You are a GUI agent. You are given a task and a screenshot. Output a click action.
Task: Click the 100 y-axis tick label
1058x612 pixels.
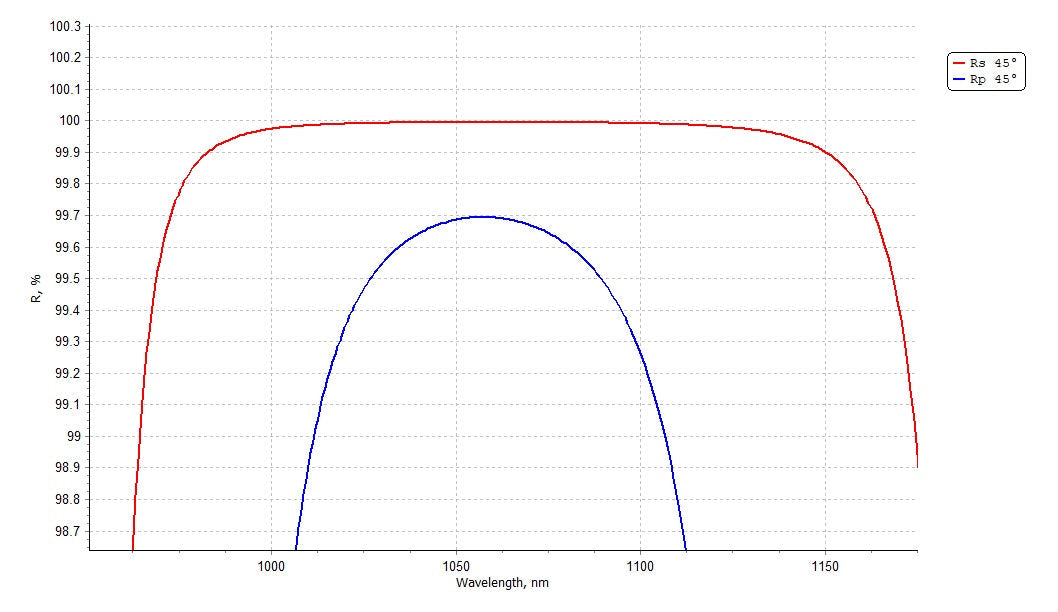click(70, 121)
